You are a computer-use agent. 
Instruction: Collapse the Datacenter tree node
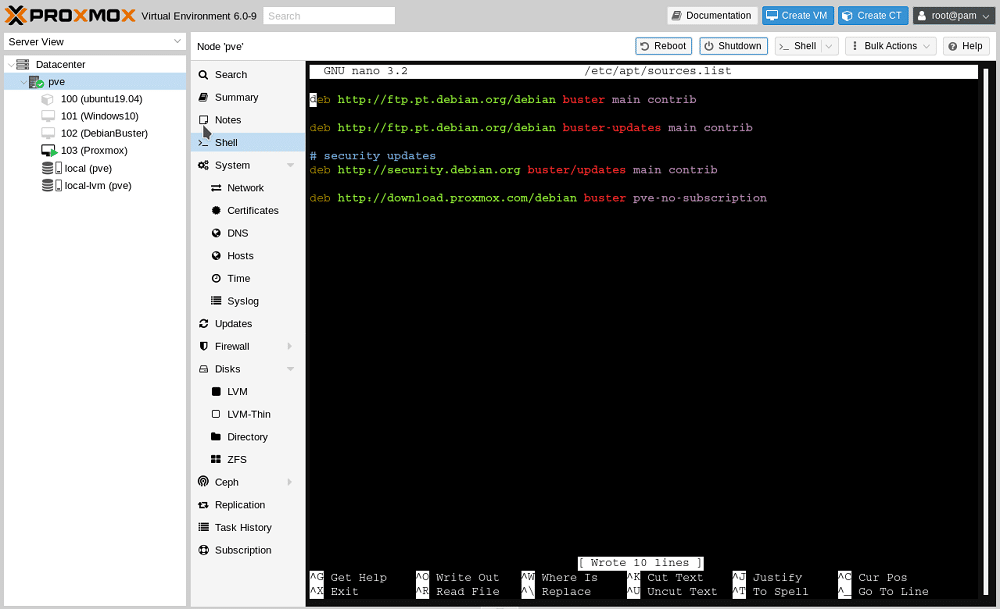tap(11, 64)
